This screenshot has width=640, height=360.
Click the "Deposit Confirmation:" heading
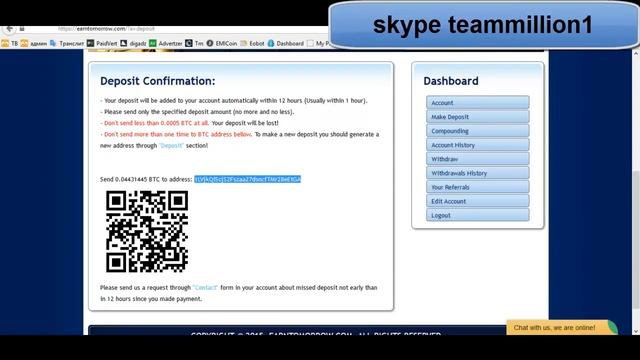[158, 81]
